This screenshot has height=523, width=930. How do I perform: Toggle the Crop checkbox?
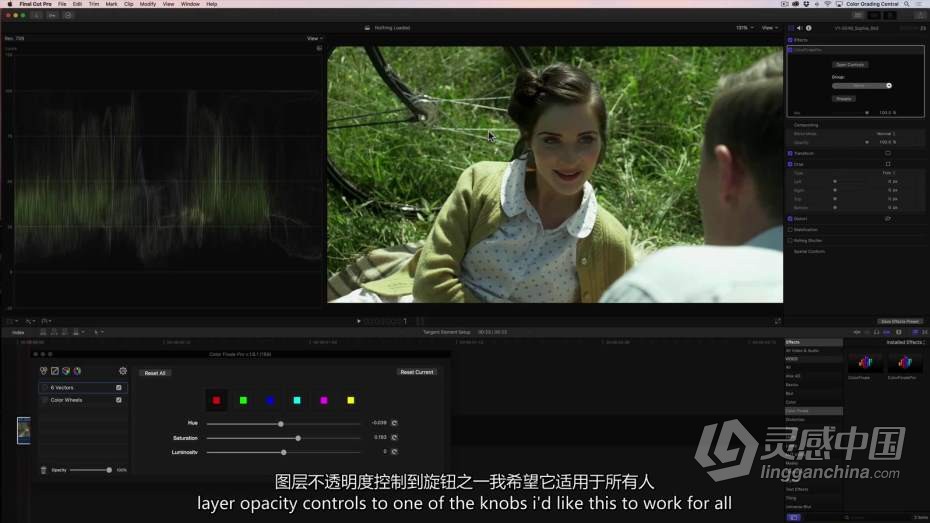[x=790, y=164]
